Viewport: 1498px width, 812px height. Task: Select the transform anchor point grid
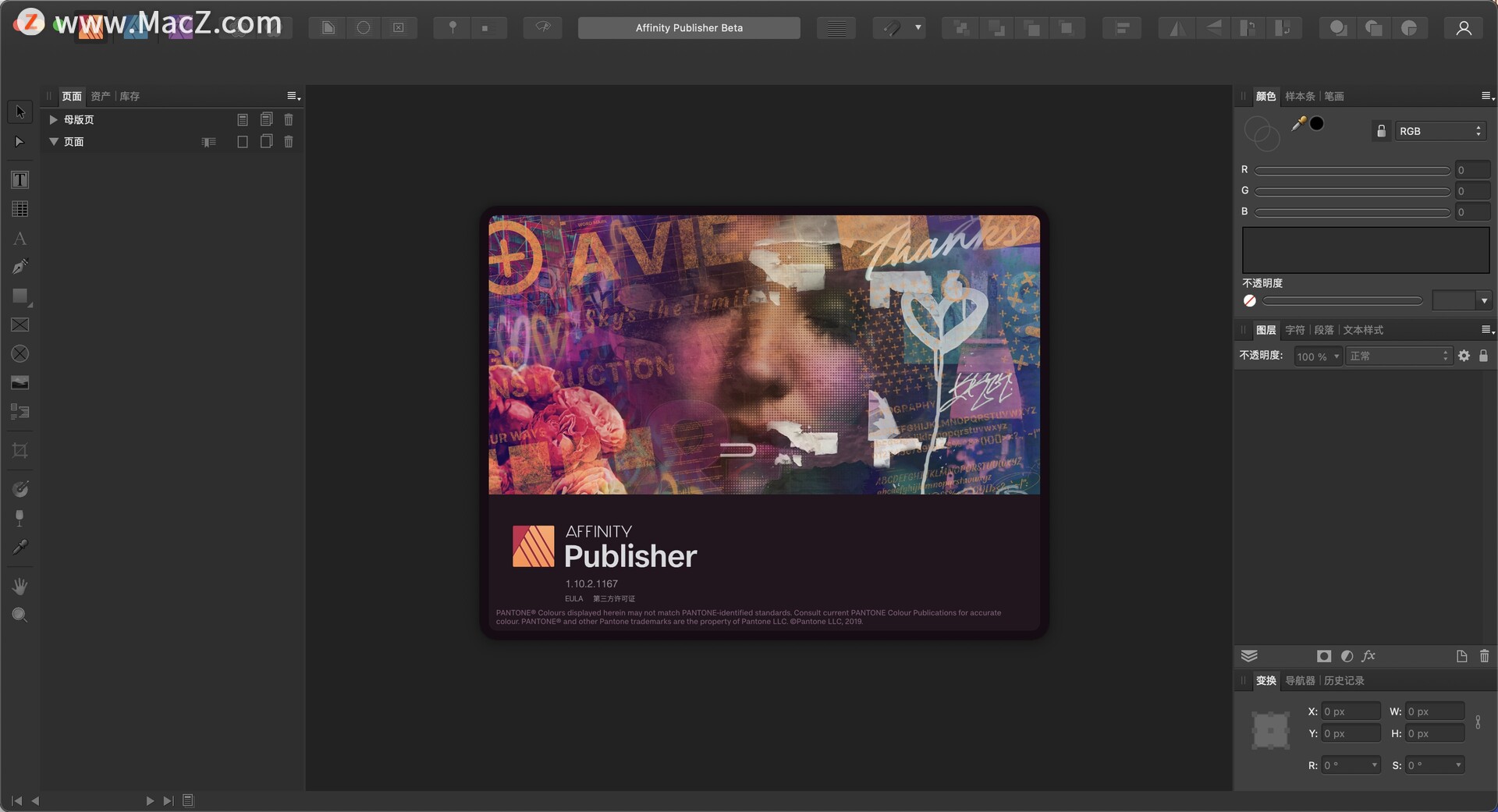(1270, 731)
